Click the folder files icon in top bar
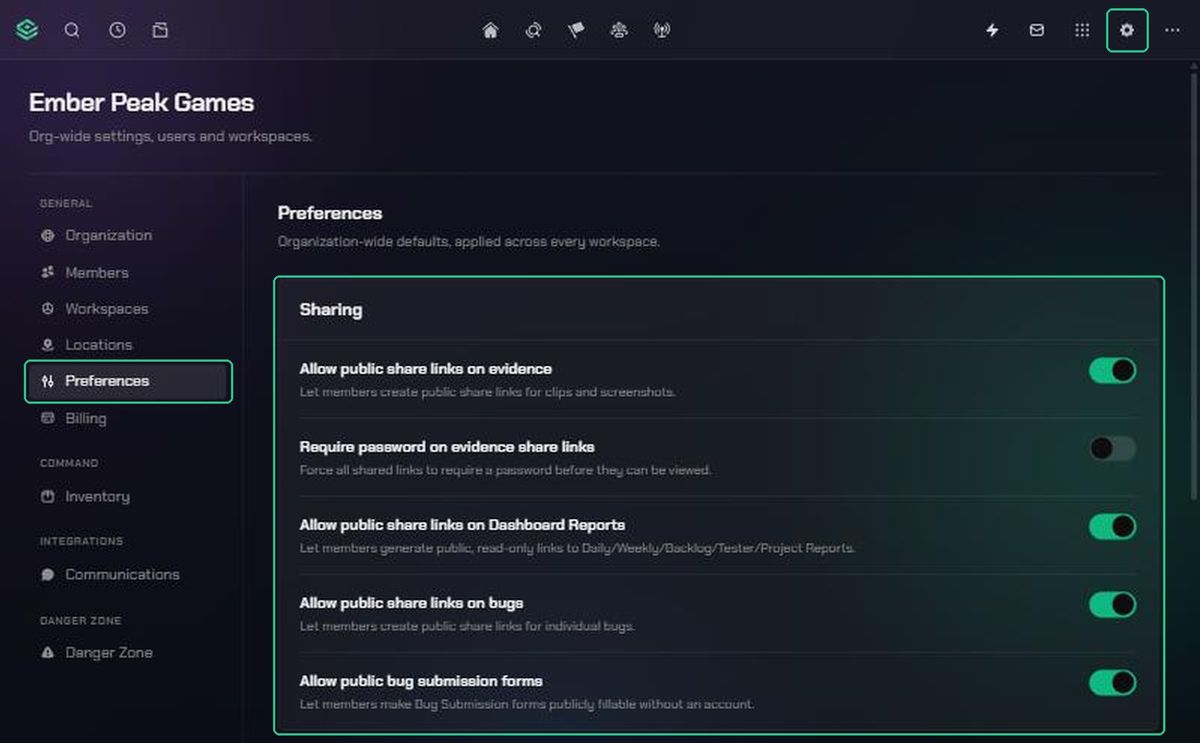The height and width of the screenshot is (743, 1200). (x=160, y=30)
